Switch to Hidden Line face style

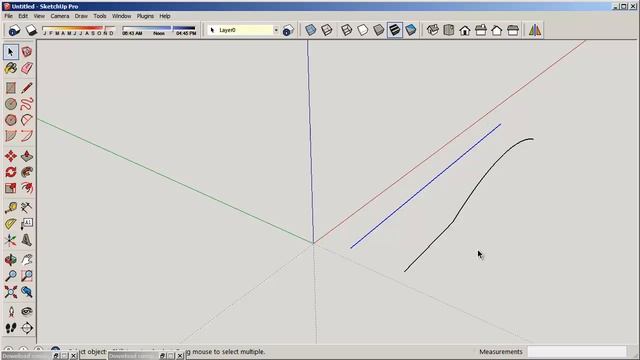[362, 30]
